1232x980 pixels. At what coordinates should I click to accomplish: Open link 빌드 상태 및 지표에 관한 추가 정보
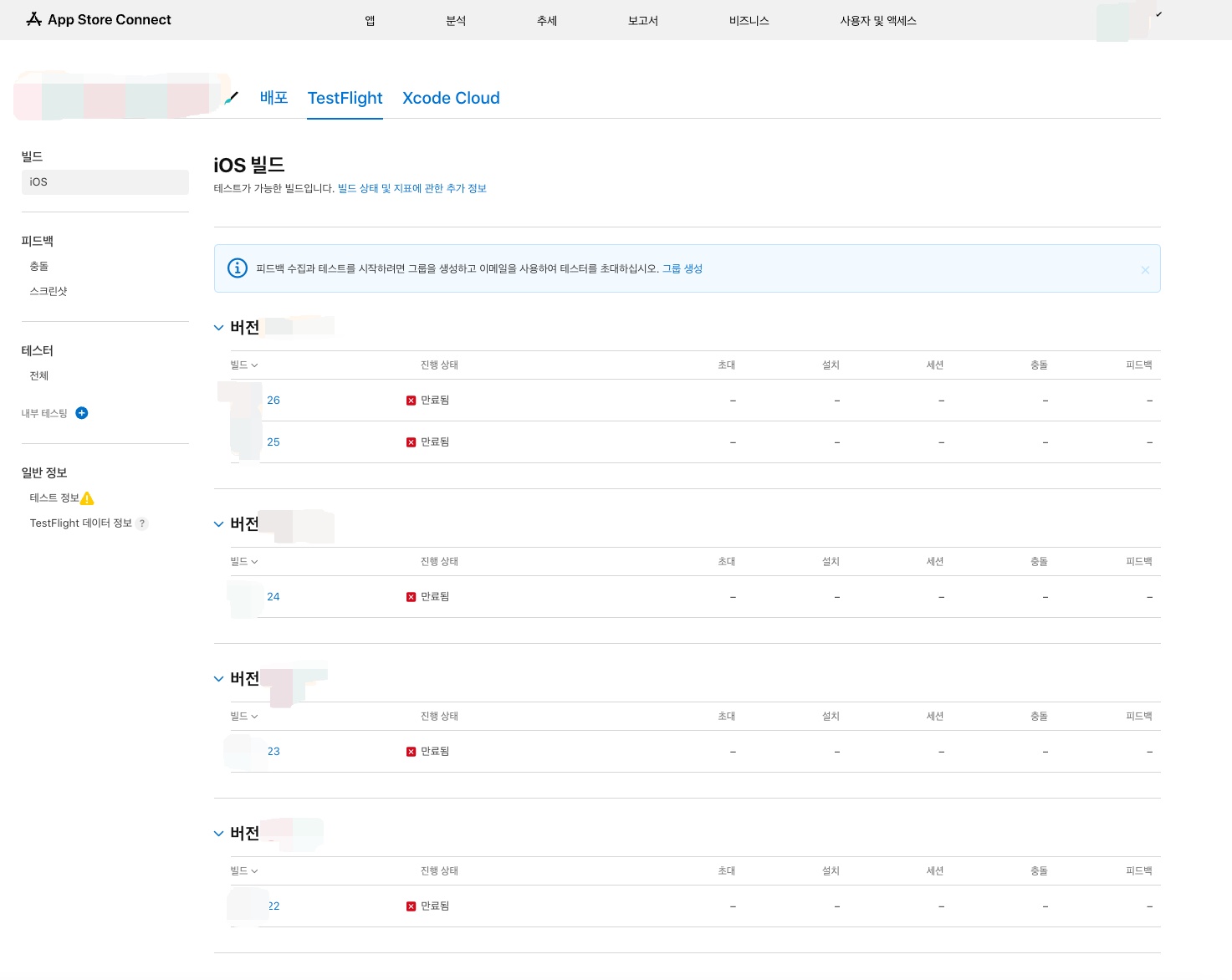pos(412,188)
